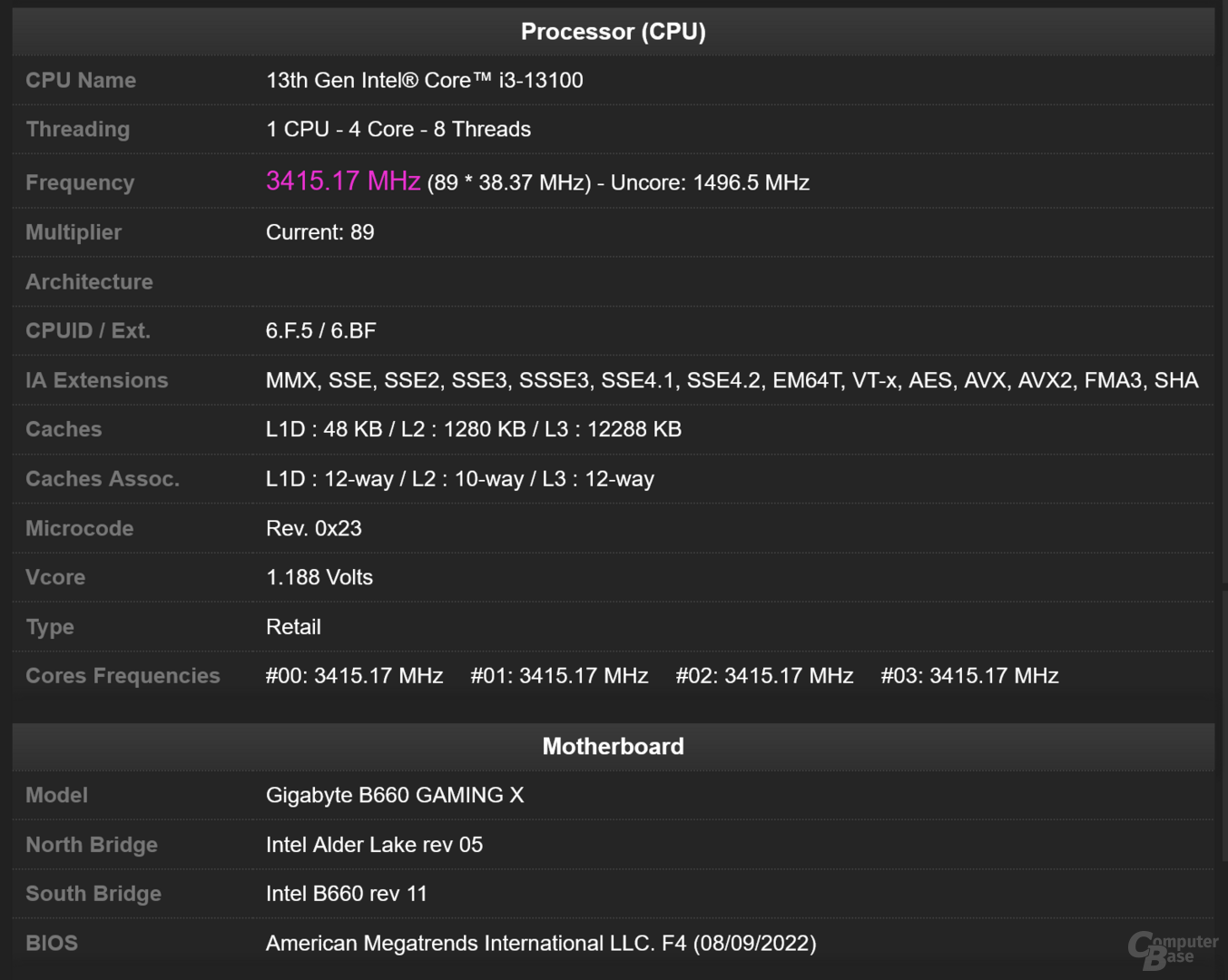Click the Current: 89 multiplier value

(x=319, y=232)
